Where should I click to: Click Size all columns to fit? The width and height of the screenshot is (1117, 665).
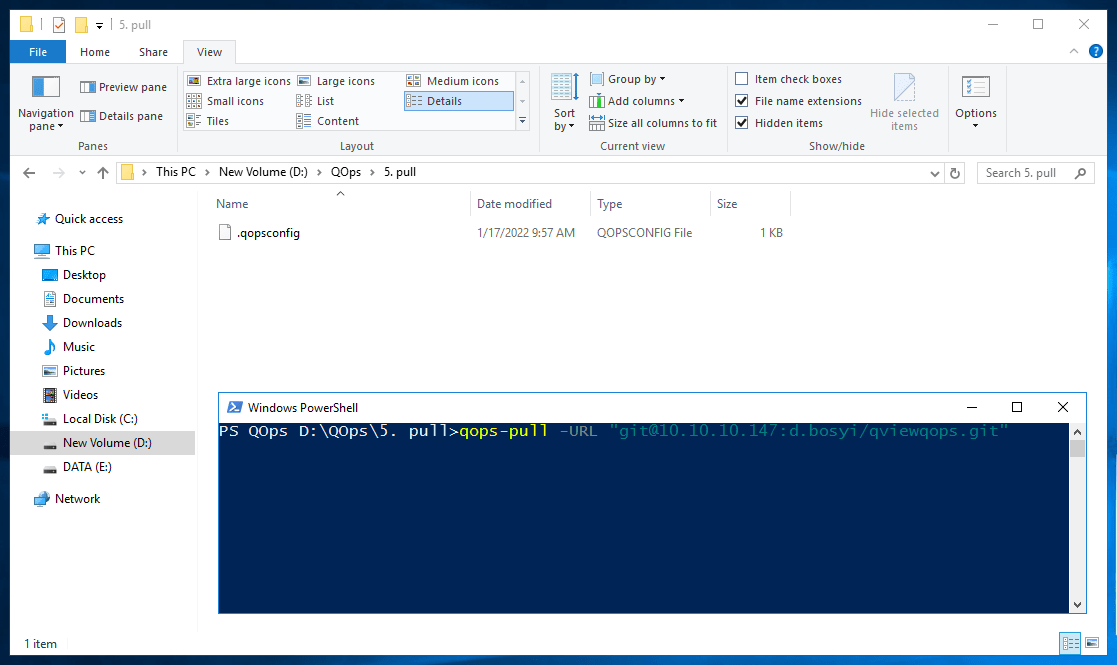coord(653,123)
